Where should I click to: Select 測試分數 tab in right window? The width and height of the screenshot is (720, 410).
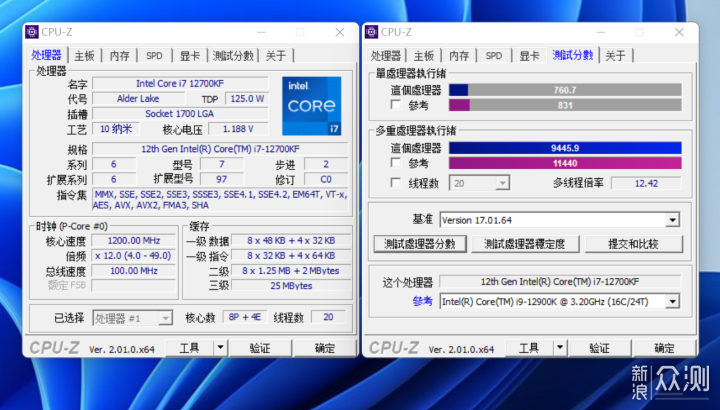tap(573, 55)
